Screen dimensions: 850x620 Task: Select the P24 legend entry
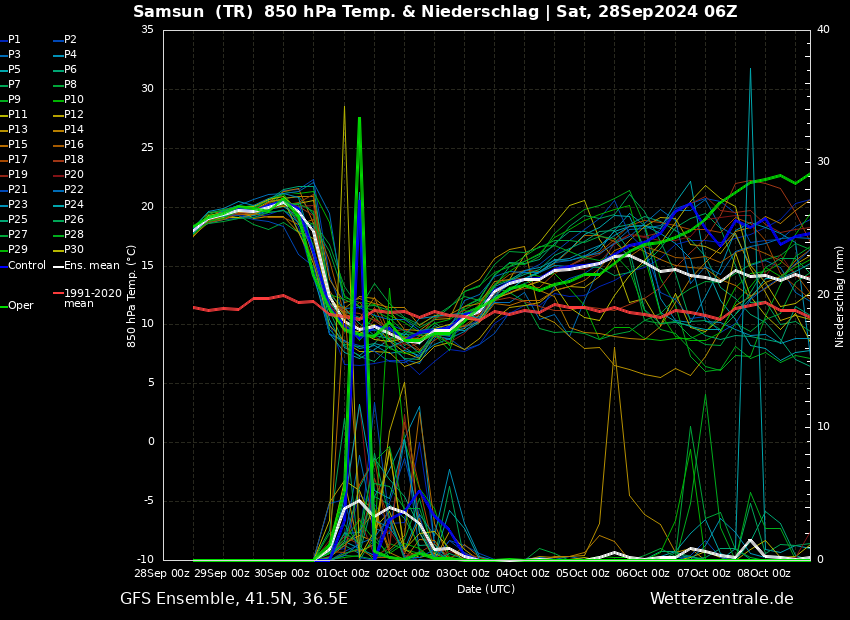pos(68,204)
